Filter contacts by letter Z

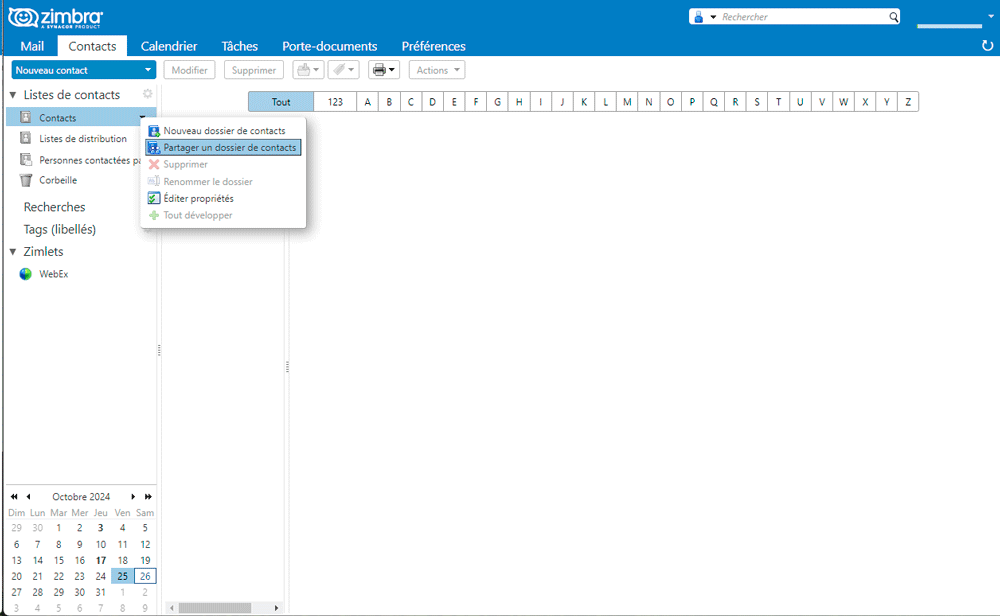coord(908,102)
